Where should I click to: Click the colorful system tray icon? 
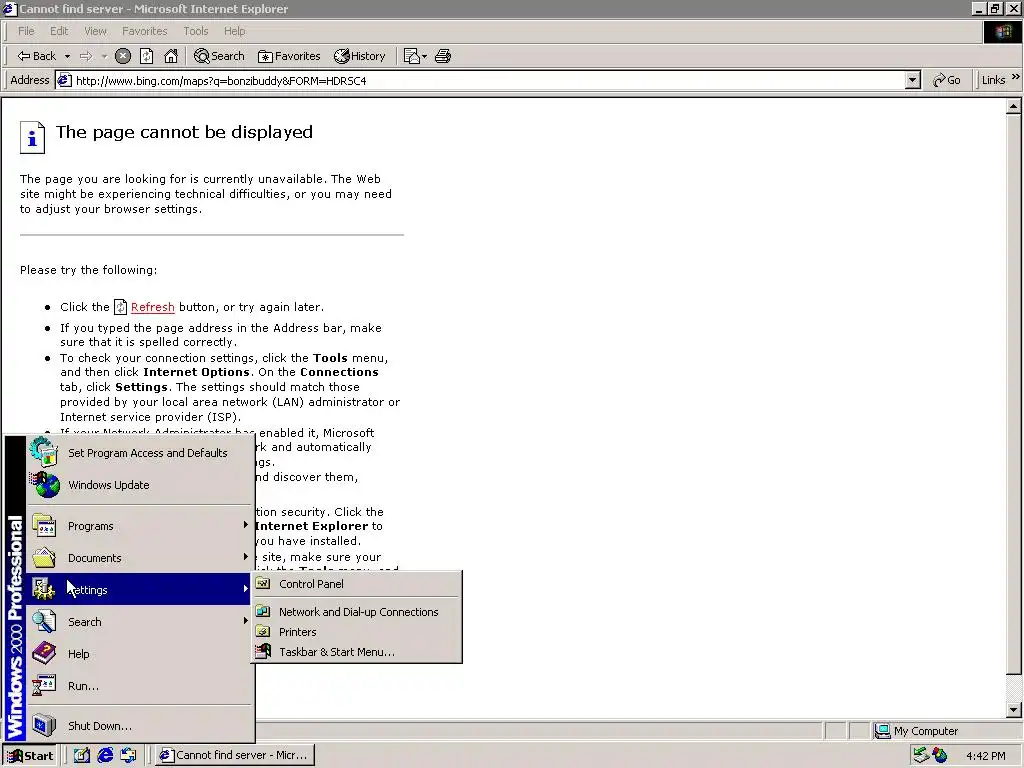tap(940, 756)
